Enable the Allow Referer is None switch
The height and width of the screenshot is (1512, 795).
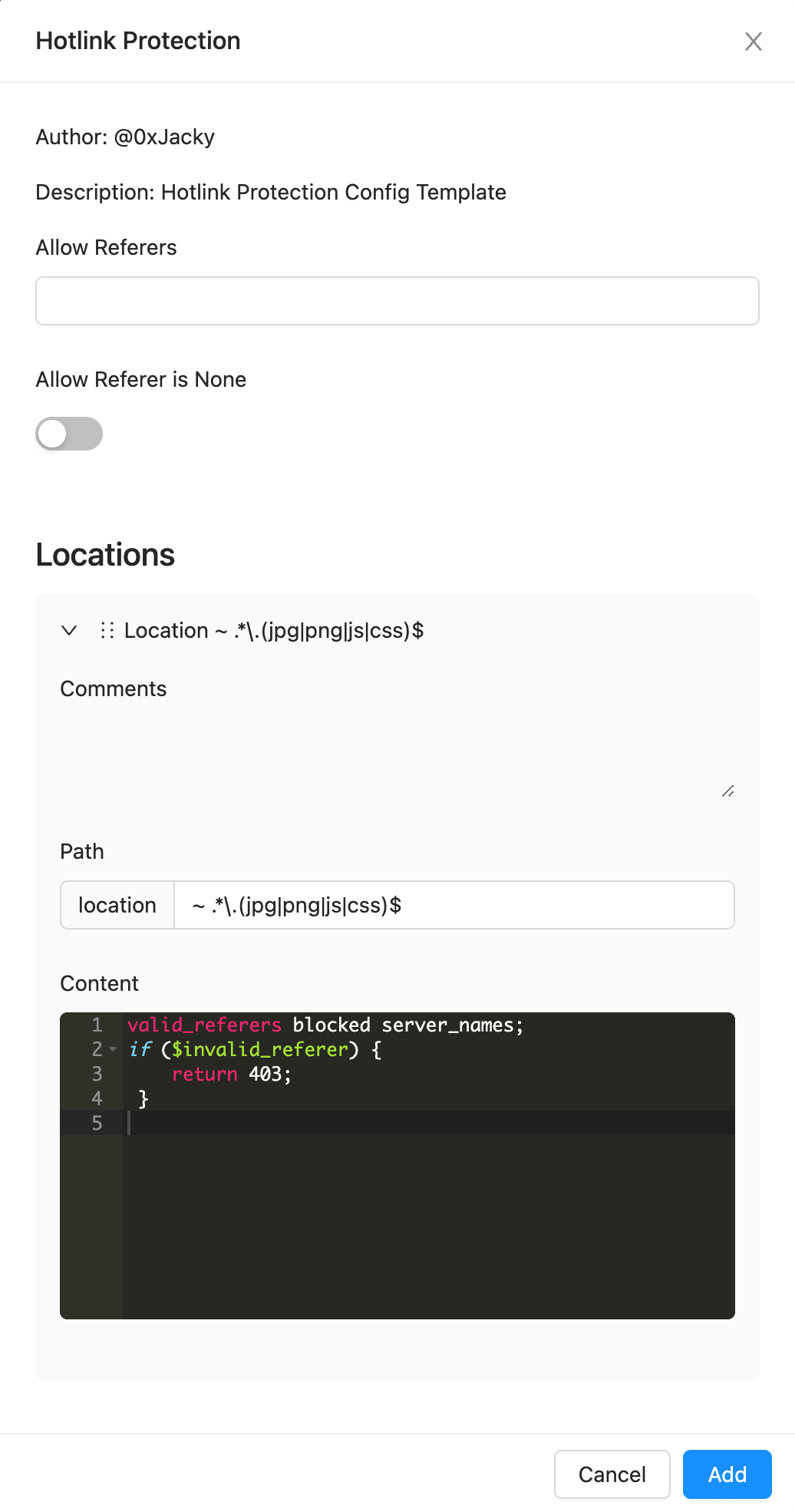pos(69,434)
